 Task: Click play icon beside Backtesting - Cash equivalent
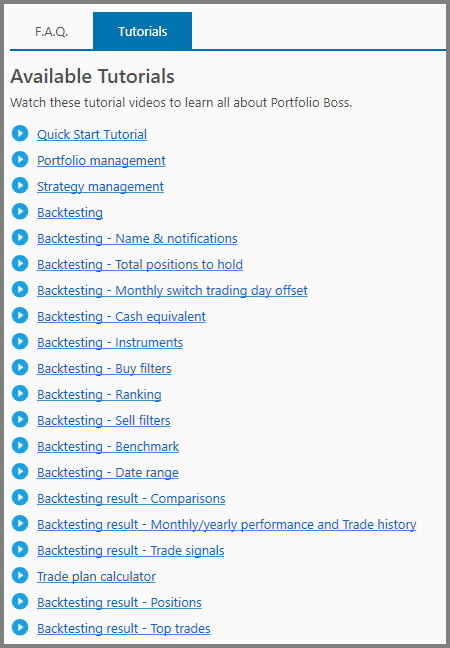coord(20,315)
